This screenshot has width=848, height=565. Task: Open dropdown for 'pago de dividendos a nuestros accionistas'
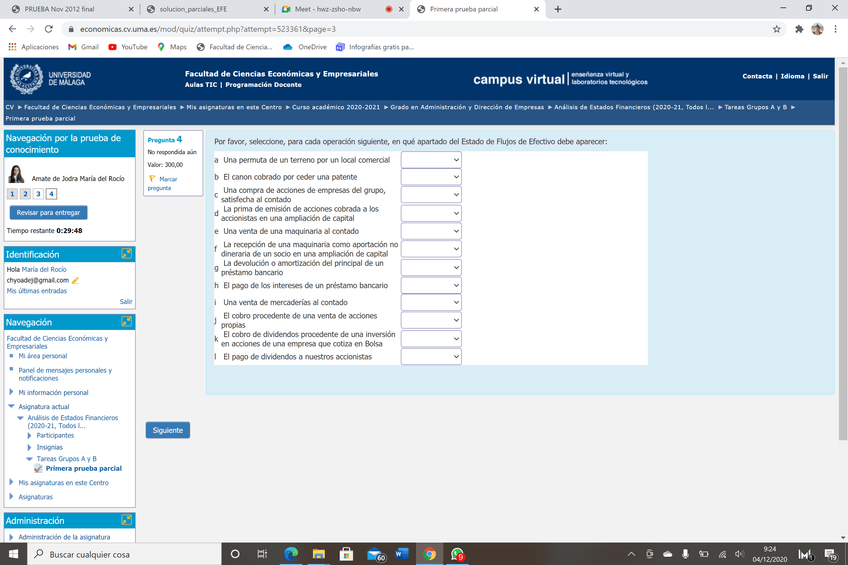coord(431,357)
